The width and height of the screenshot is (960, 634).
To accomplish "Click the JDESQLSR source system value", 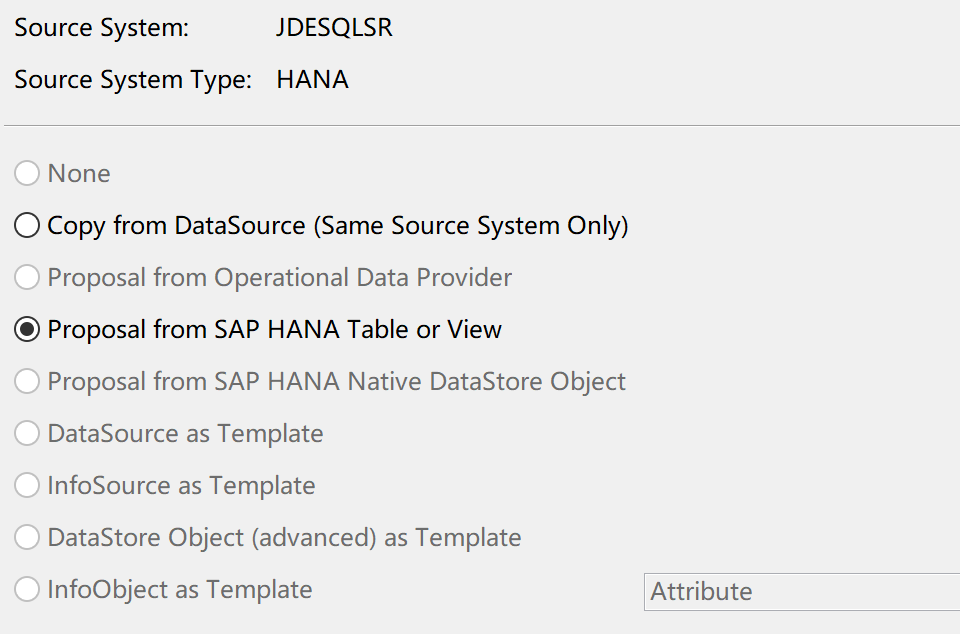I will pos(334,28).
